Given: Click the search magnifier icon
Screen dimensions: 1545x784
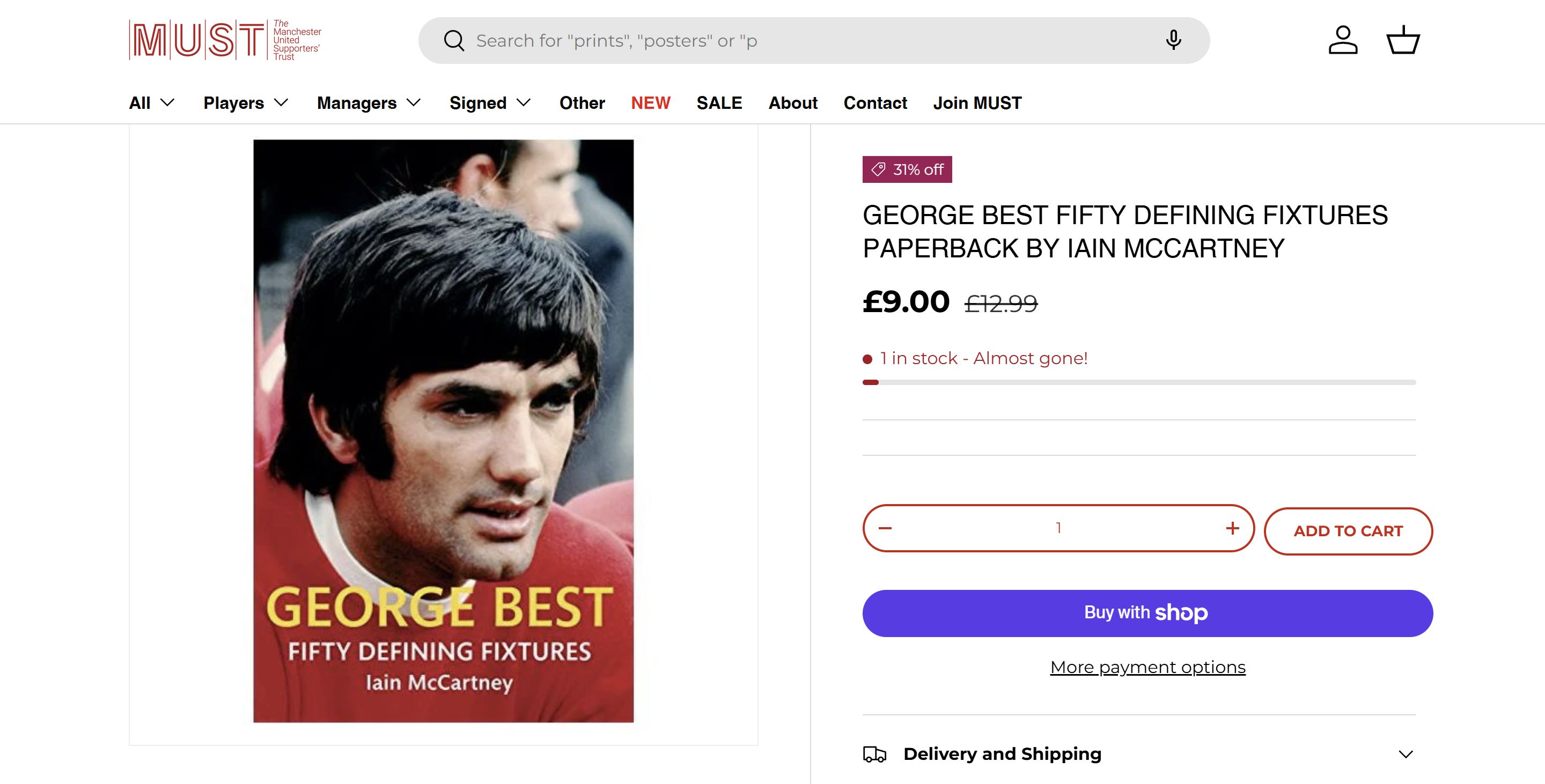Looking at the screenshot, I should (x=454, y=41).
